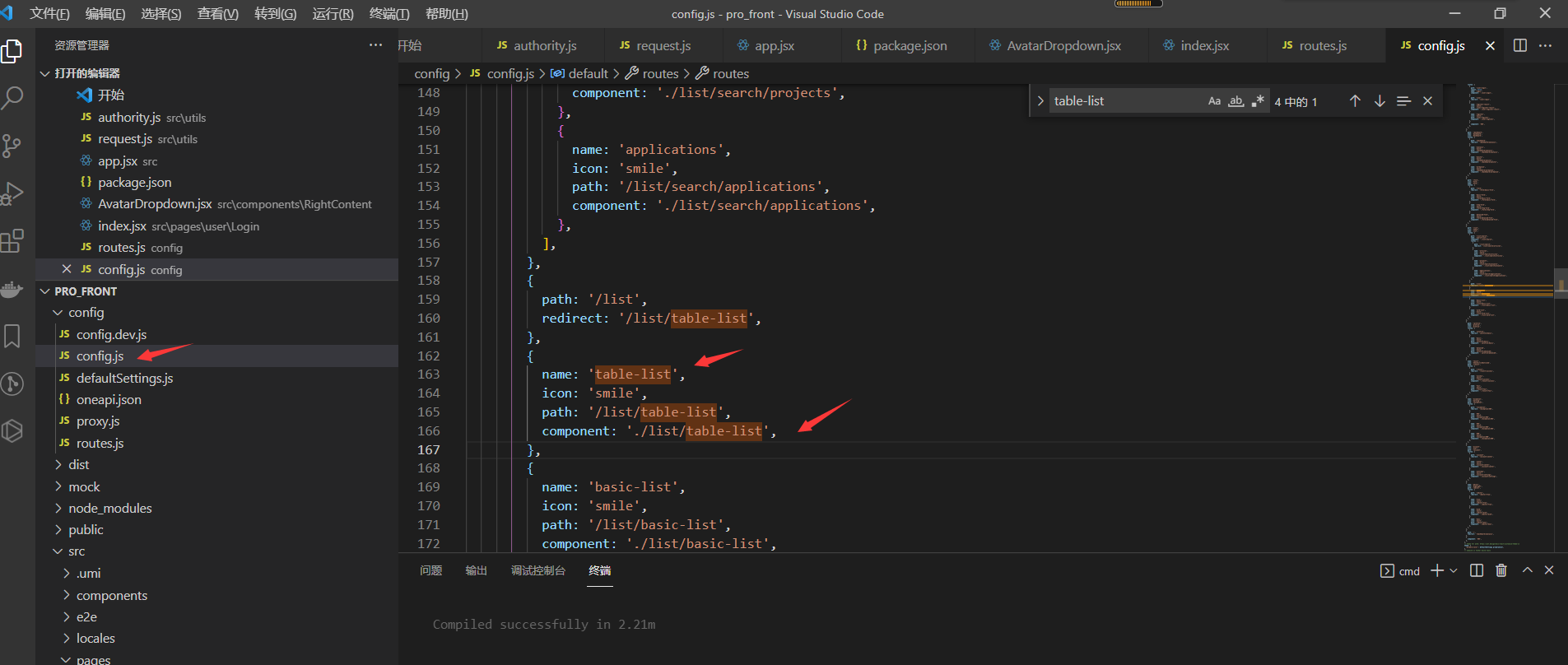Switch to the 调试控制台 panel tab
Screen dimensions: 1568x665
tap(538, 570)
